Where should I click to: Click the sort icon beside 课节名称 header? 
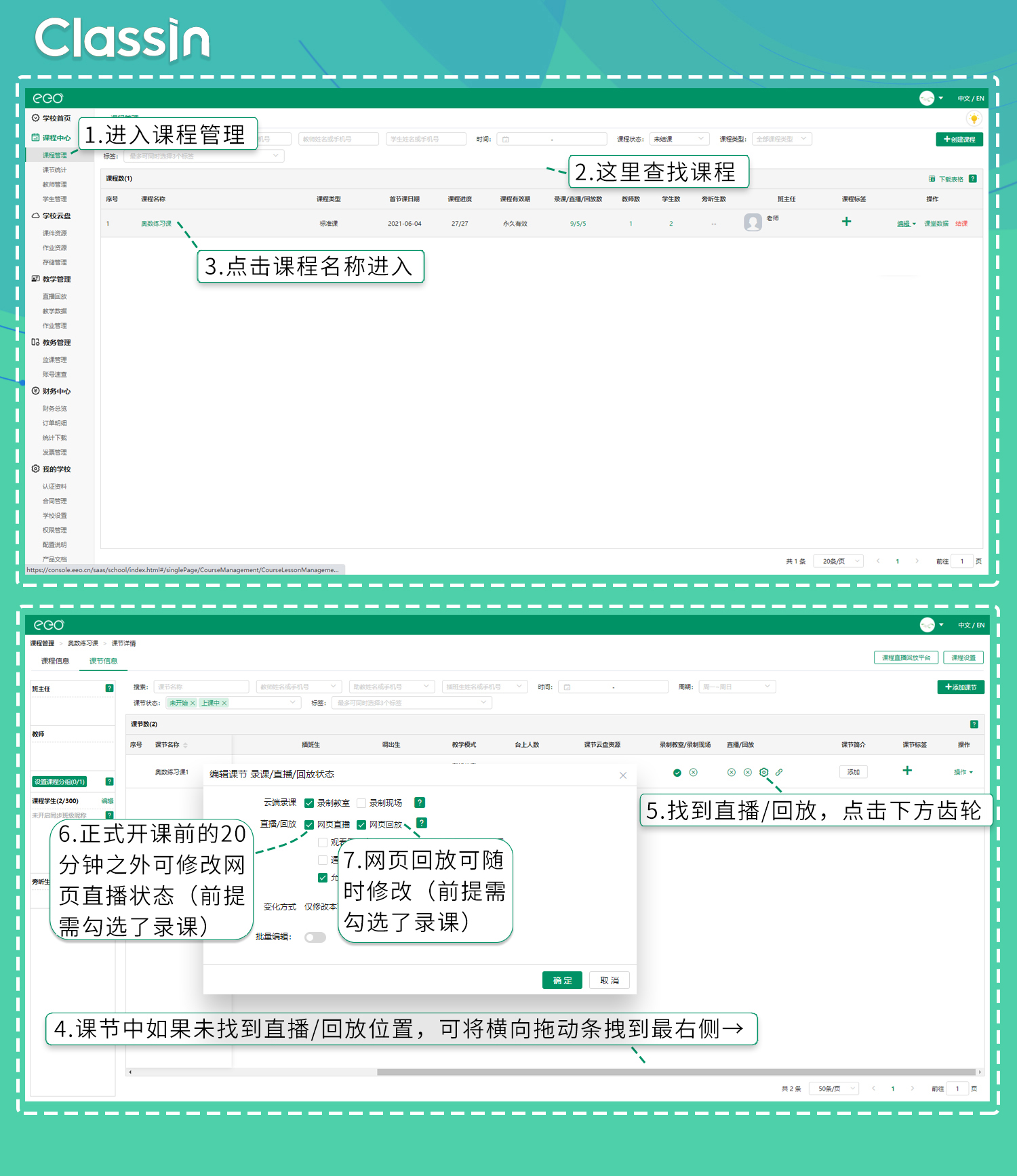tap(185, 745)
